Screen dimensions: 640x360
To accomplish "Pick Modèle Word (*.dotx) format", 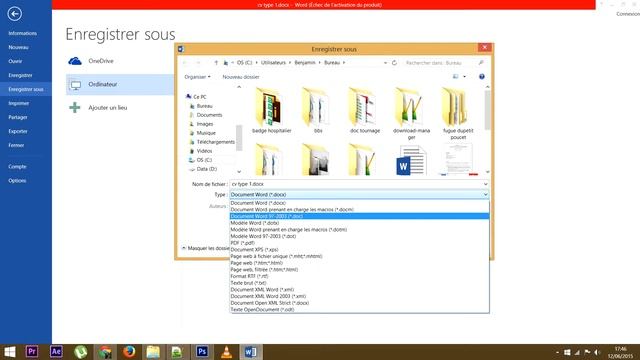I will point(359,223).
